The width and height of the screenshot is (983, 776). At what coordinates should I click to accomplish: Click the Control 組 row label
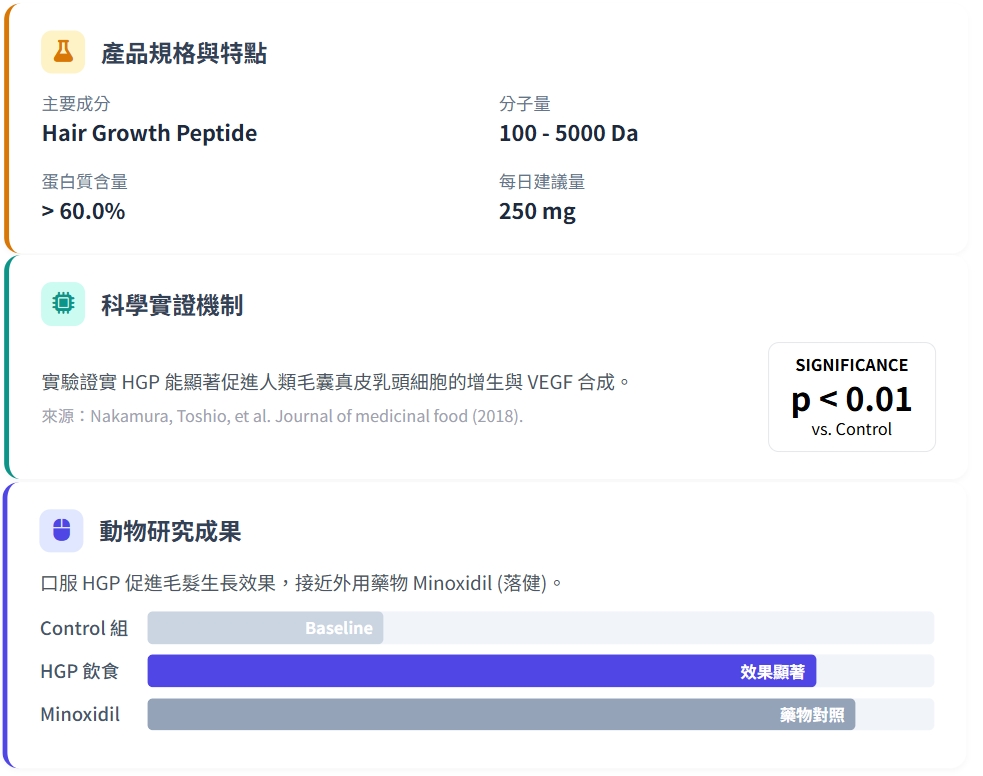84,628
